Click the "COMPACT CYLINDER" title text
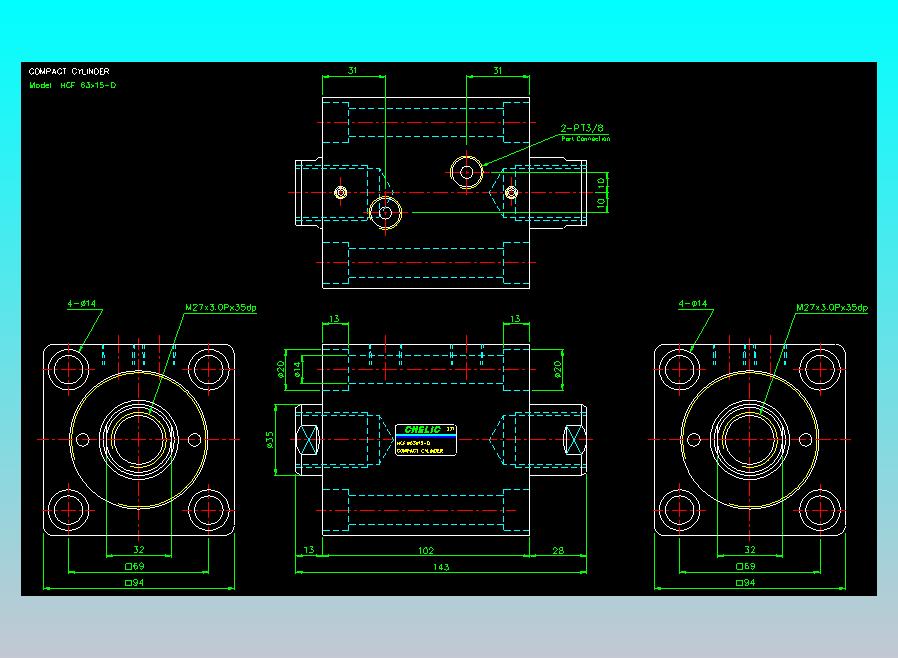This screenshot has height=658, width=898. (69, 72)
